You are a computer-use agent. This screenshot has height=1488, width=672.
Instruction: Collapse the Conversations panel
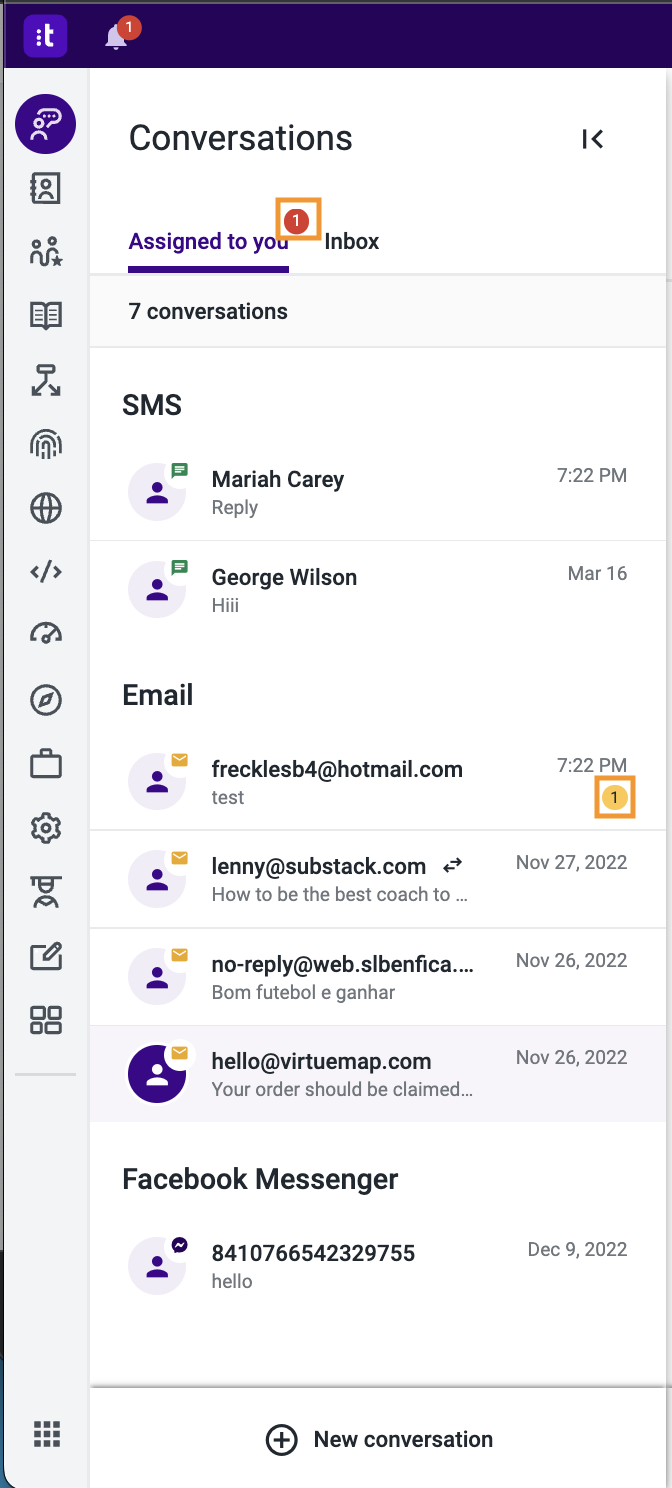pos(593,139)
